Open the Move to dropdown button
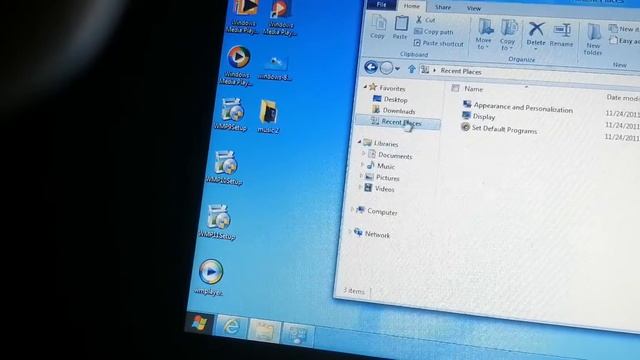Viewport: 640px width, 360px height. click(484, 34)
